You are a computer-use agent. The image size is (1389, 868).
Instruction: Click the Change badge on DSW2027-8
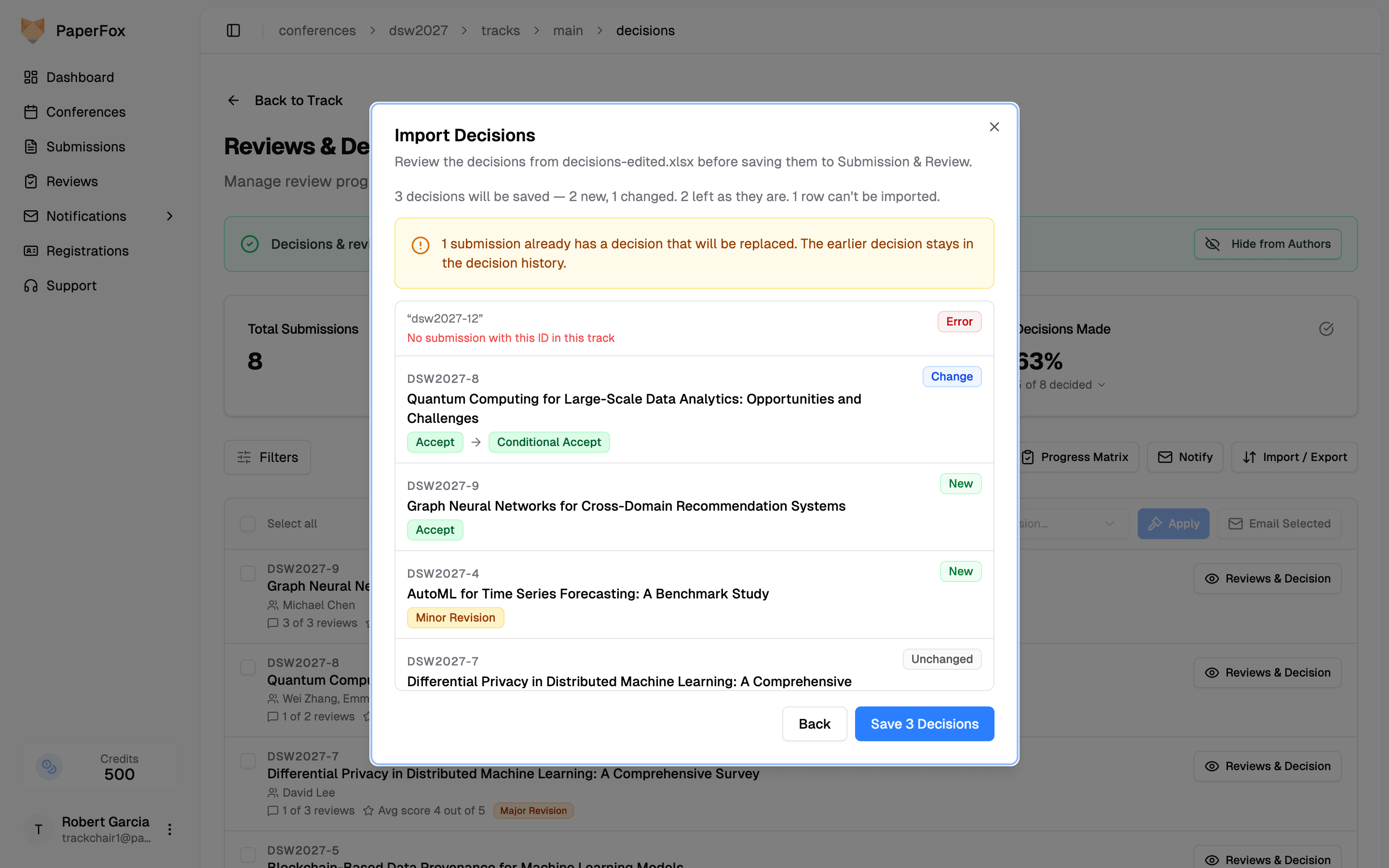point(952,377)
